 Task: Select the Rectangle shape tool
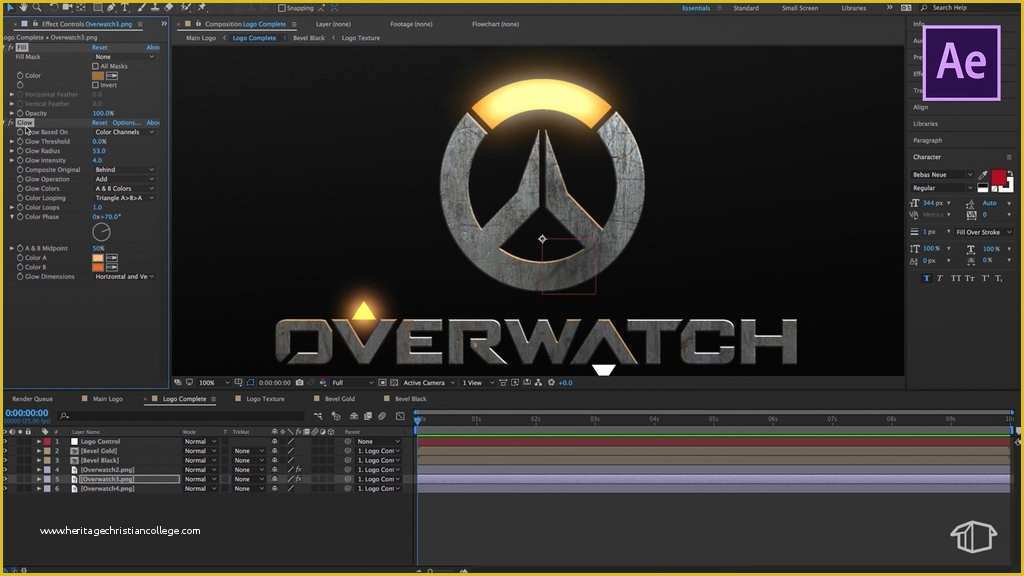point(97,7)
